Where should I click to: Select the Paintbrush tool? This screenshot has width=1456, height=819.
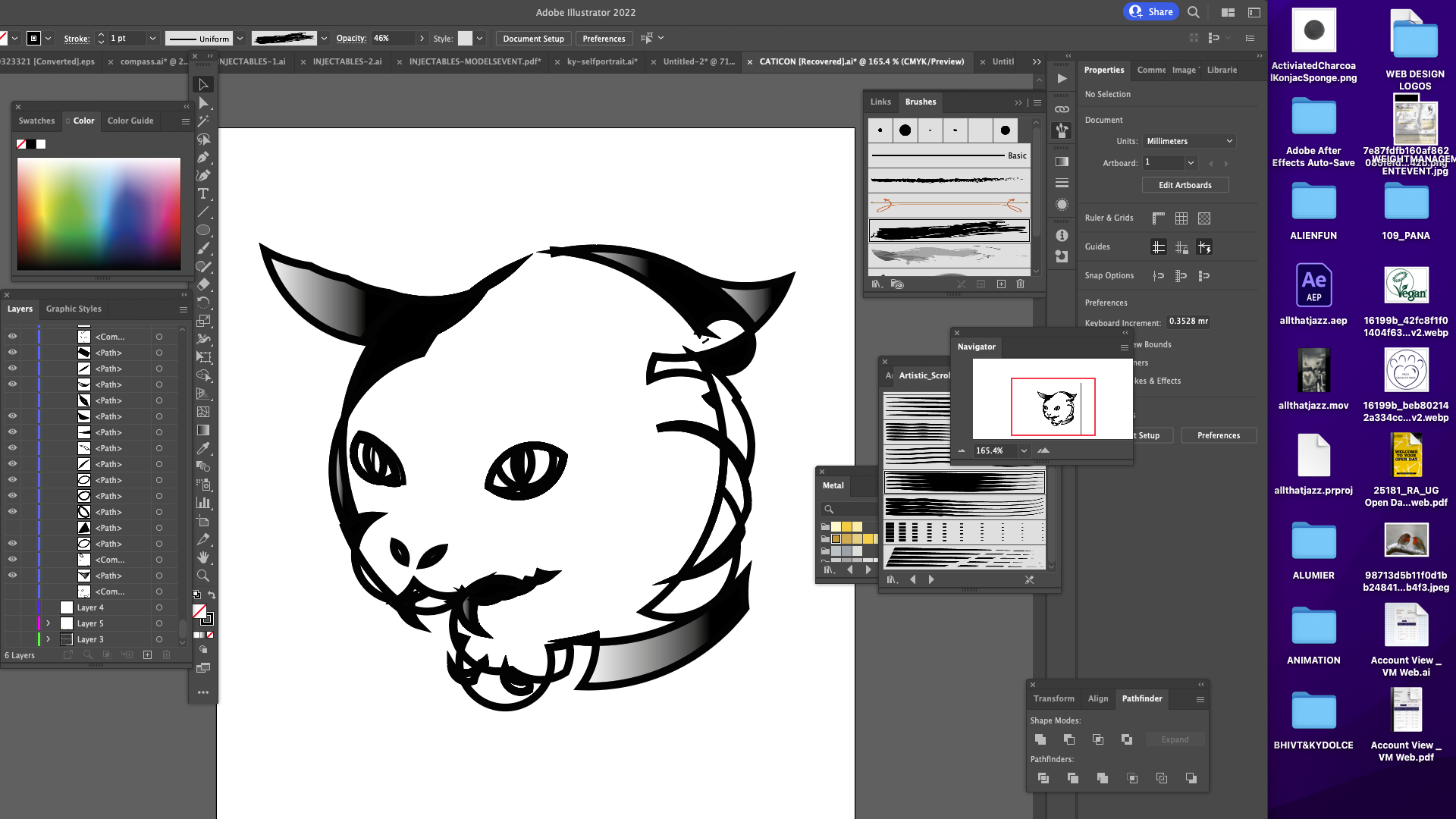[203, 248]
